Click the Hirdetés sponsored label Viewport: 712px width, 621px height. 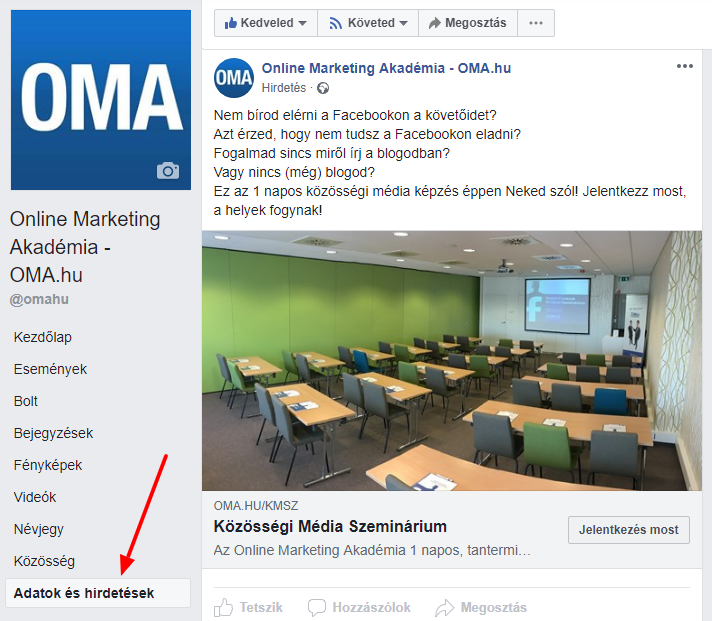pyautogui.click(x=284, y=88)
